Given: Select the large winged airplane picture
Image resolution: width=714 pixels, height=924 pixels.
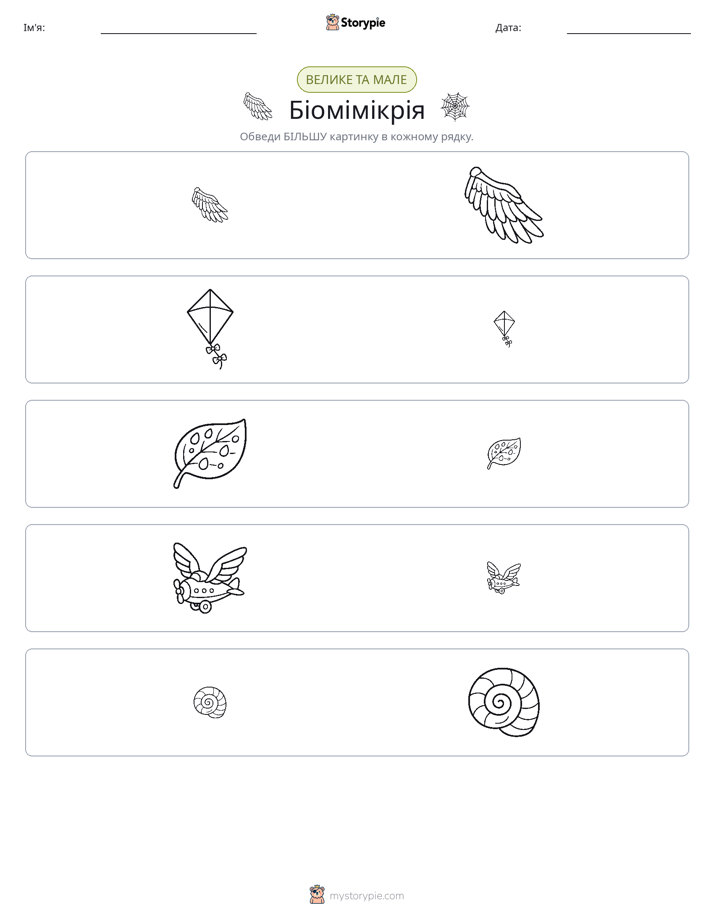Looking at the screenshot, I should (210, 578).
